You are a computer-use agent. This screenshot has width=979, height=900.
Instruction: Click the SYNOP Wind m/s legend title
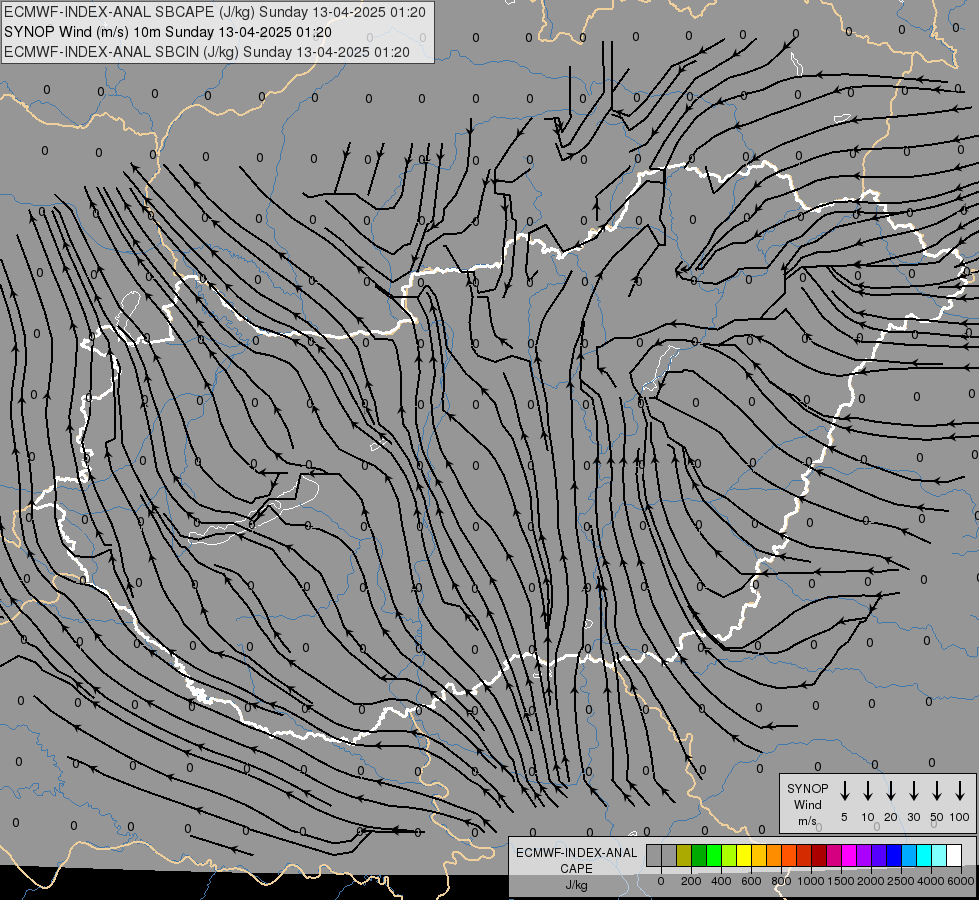point(807,804)
